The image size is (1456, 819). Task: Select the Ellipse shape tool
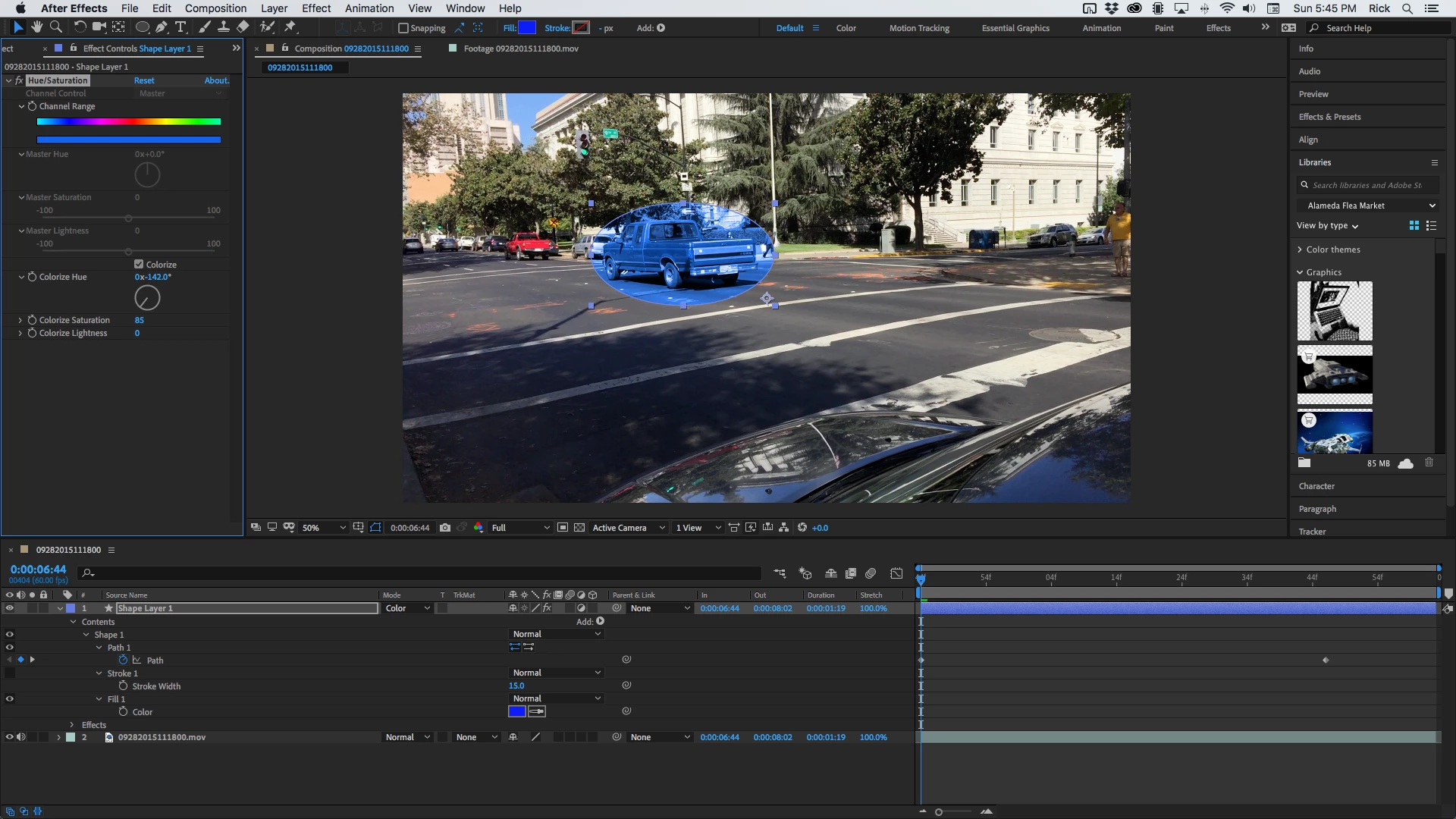pyautogui.click(x=141, y=27)
